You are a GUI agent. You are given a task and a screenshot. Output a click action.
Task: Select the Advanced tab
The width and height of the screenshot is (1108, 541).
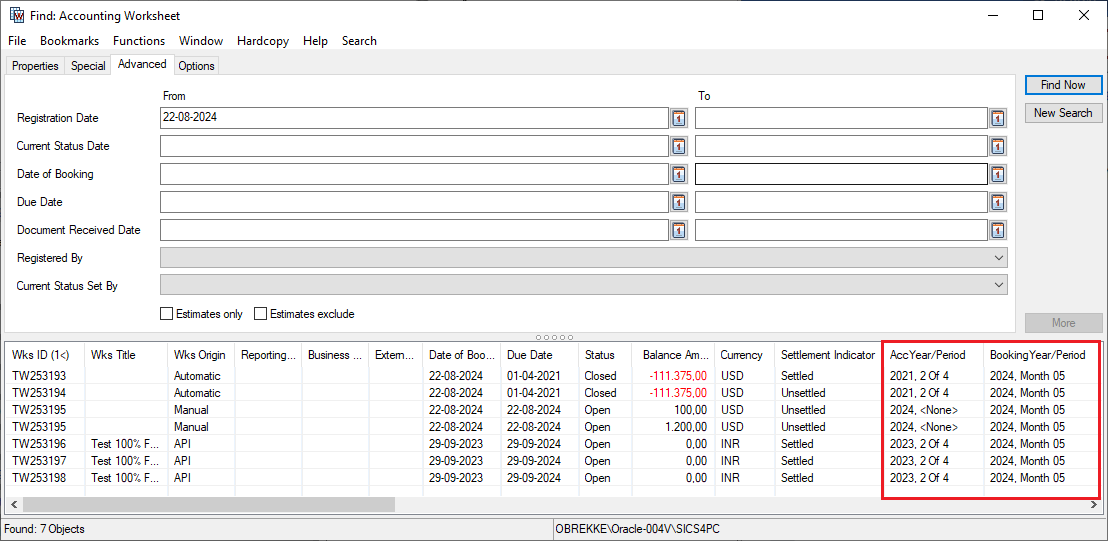point(142,64)
